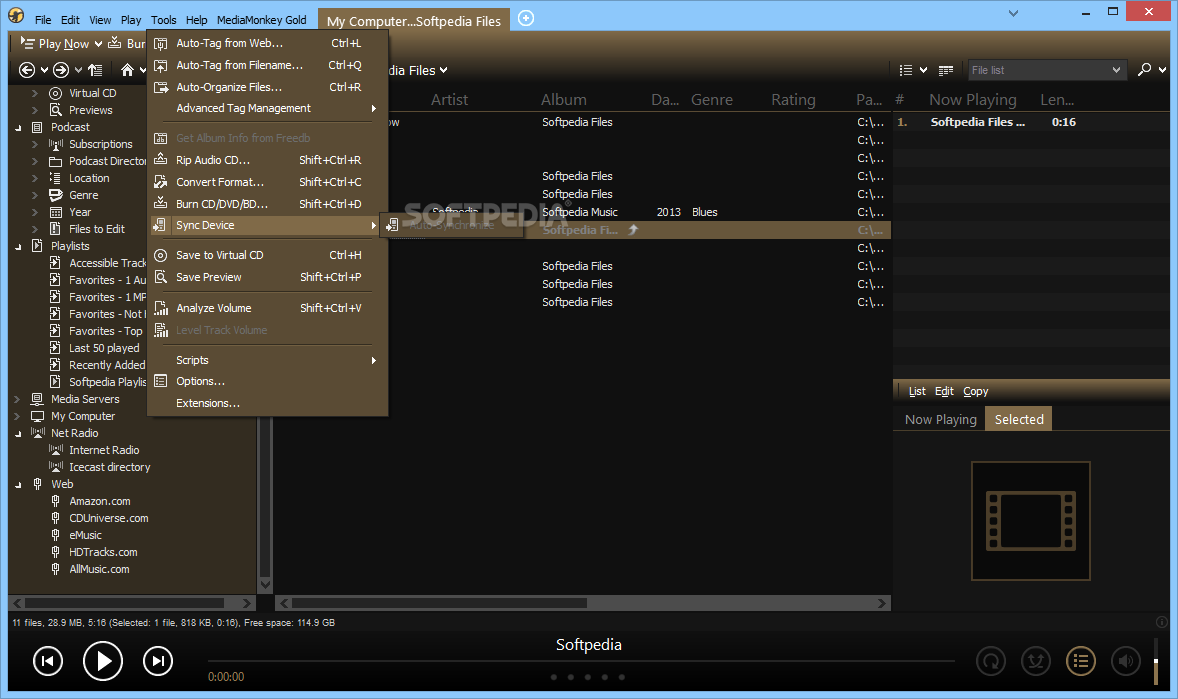Collapse the Playlists tree node

coord(18,247)
